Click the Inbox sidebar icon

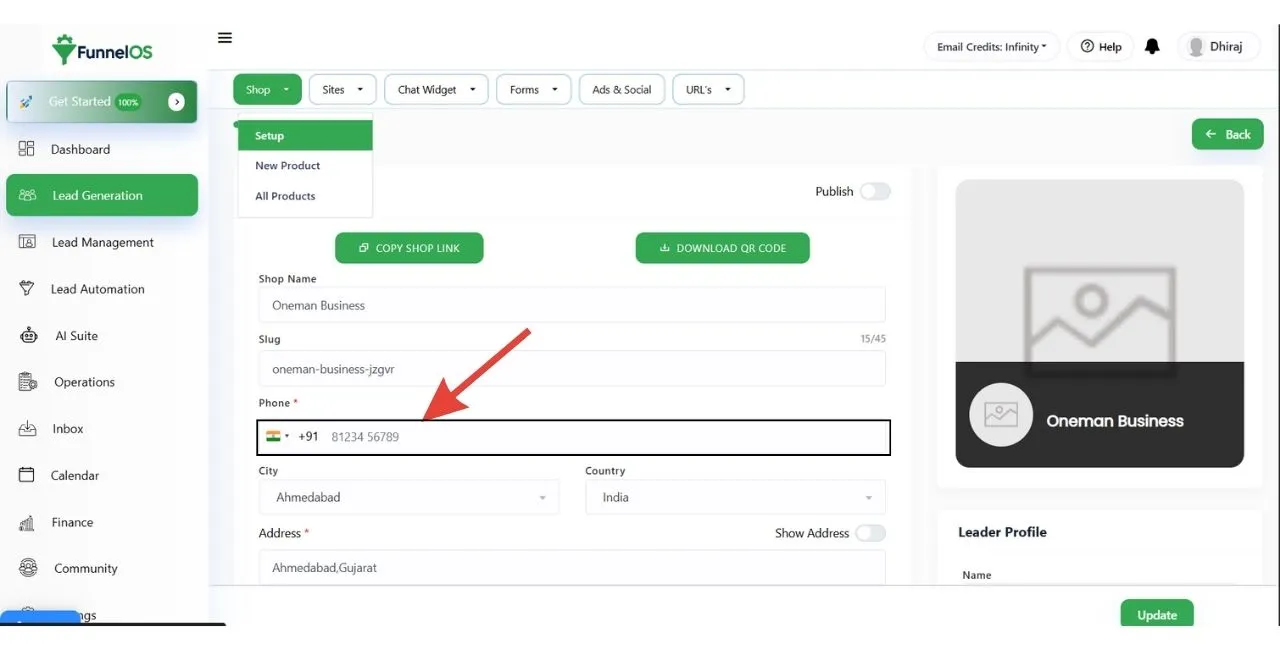click(x=28, y=429)
